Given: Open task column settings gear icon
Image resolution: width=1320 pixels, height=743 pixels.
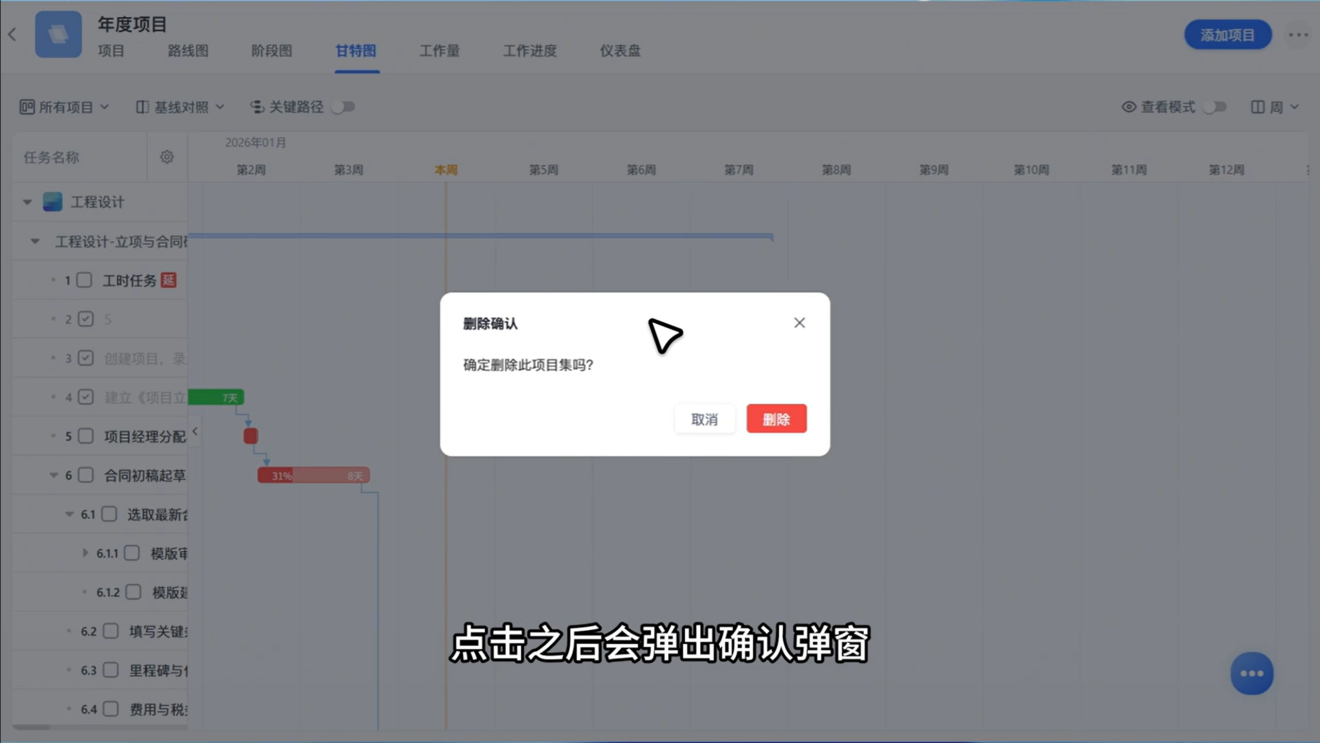Looking at the screenshot, I should point(167,157).
